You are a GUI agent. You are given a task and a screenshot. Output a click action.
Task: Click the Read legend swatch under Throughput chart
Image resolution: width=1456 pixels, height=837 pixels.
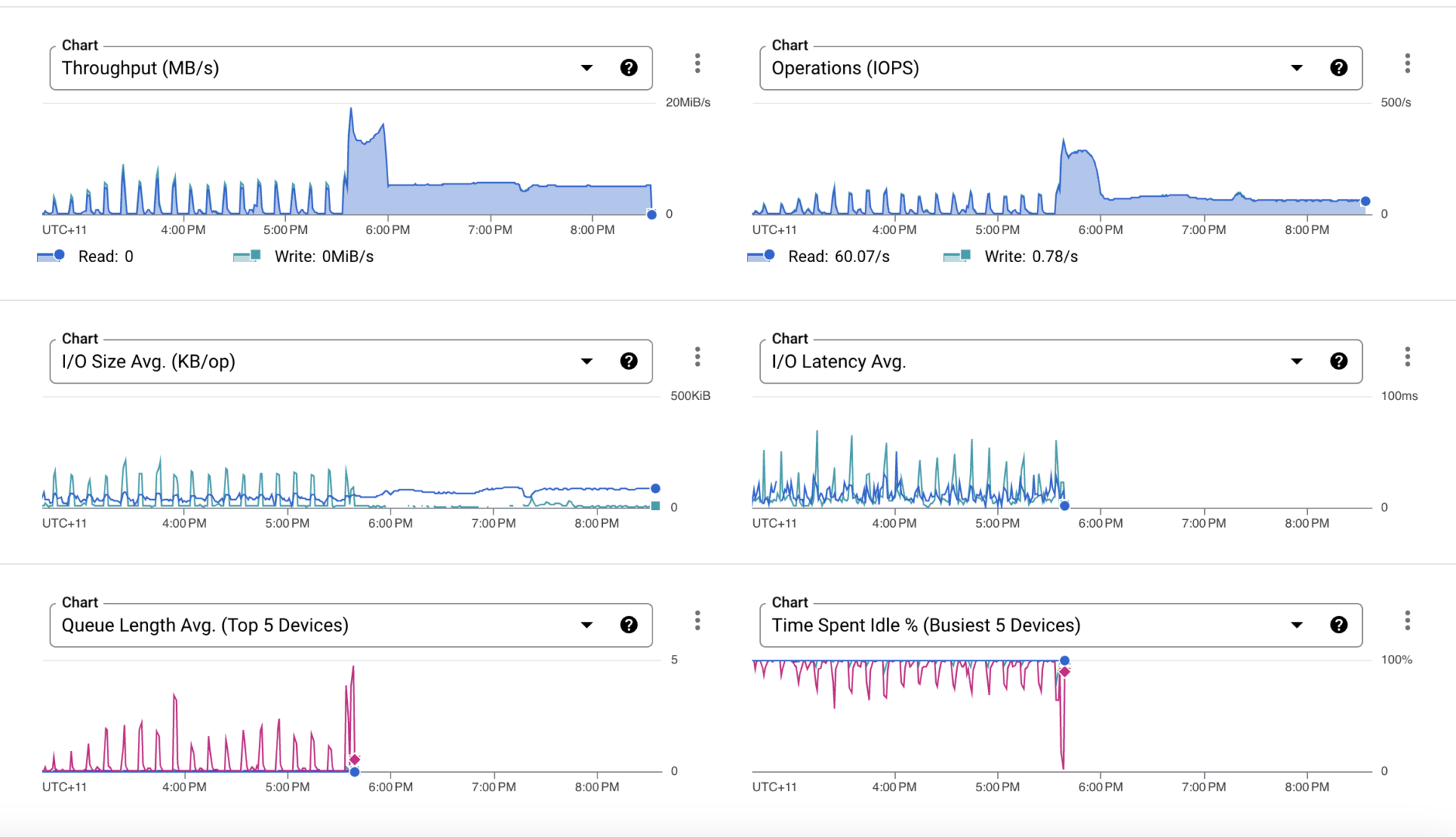tap(51, 256)
